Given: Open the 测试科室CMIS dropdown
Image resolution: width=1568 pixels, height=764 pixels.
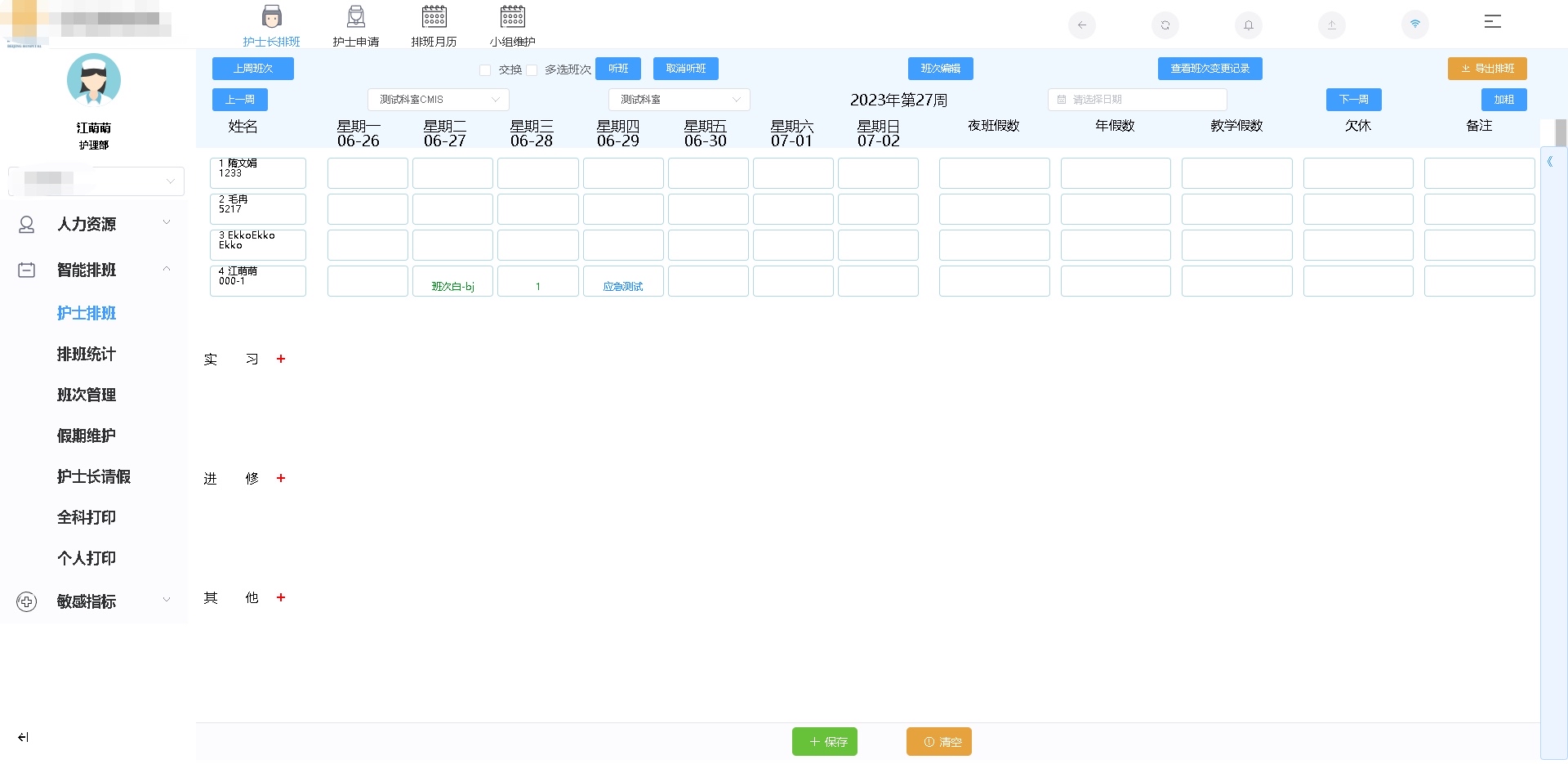Looking at the screenshot, I should [439, 100].
